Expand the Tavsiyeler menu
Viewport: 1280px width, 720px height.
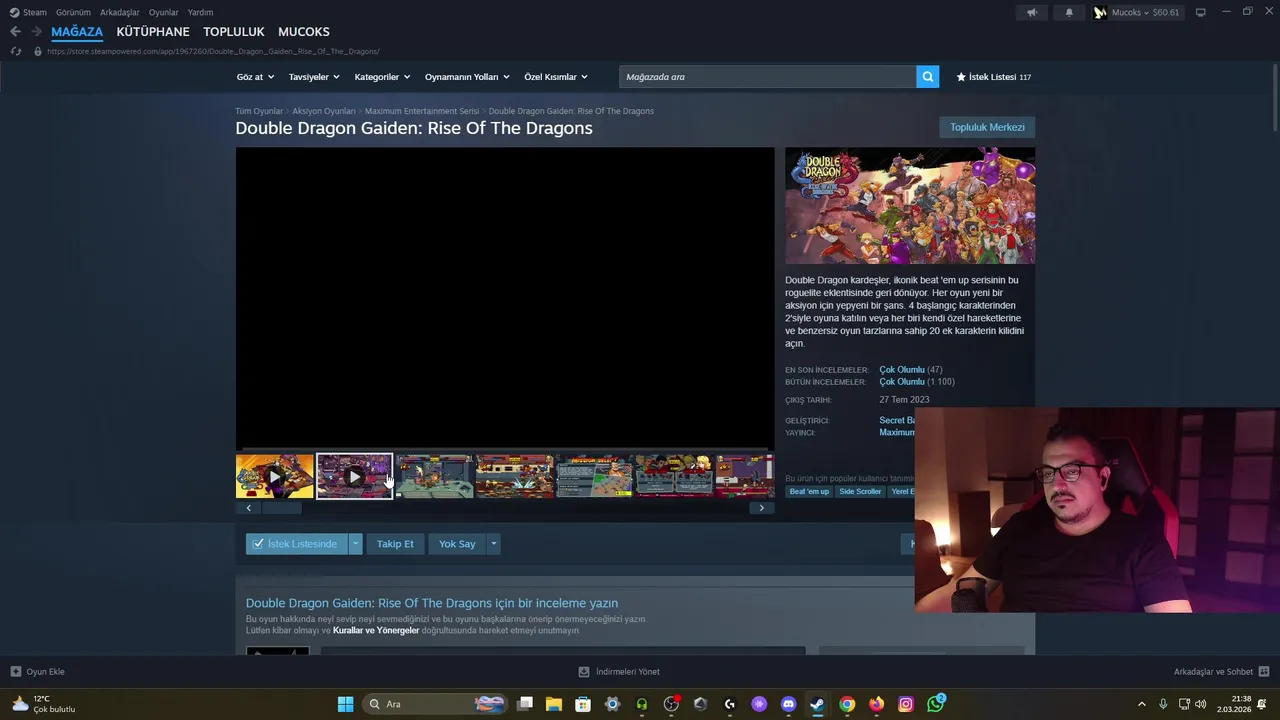pos(314,77)
